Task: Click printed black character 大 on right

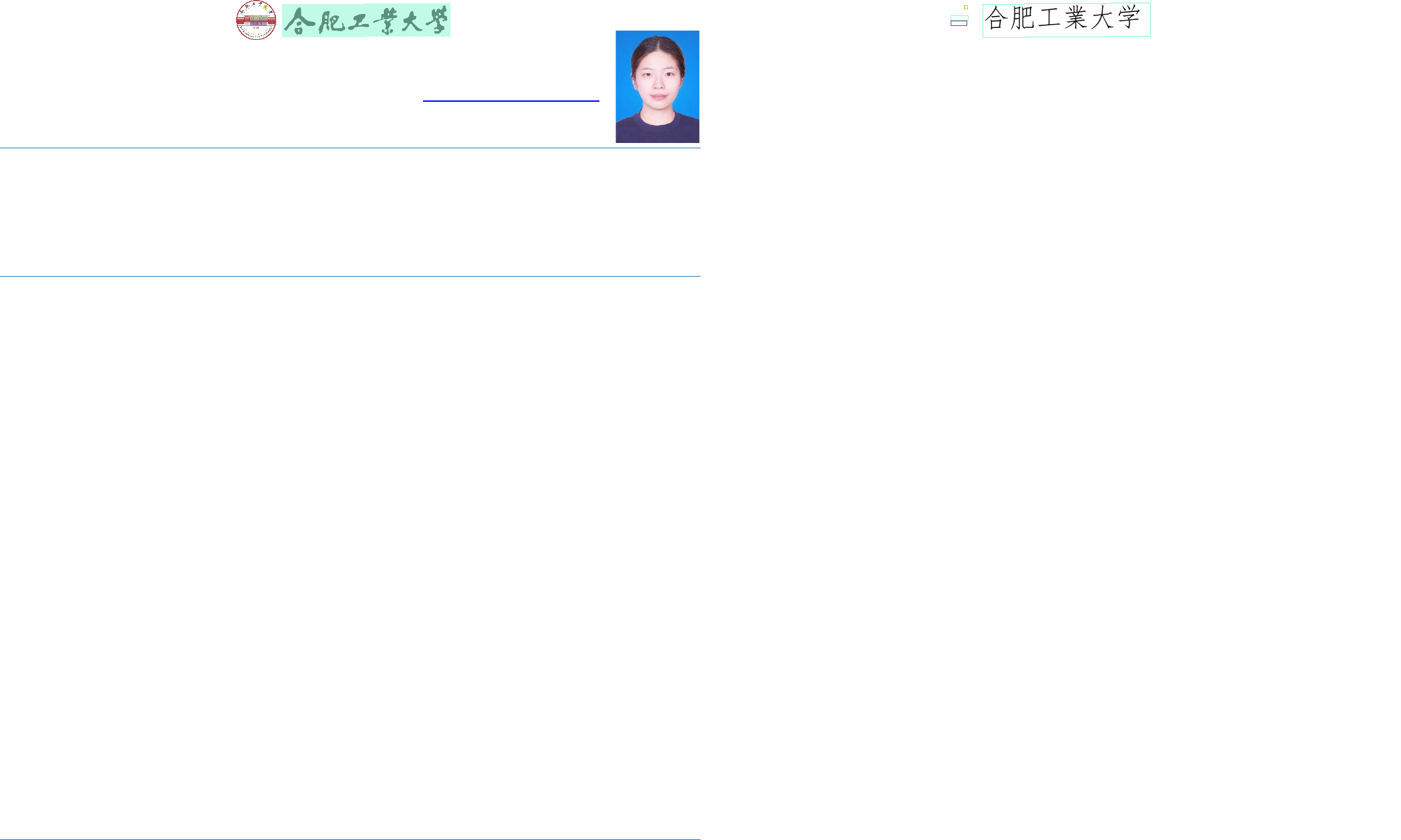Action: coord(1102,19)
